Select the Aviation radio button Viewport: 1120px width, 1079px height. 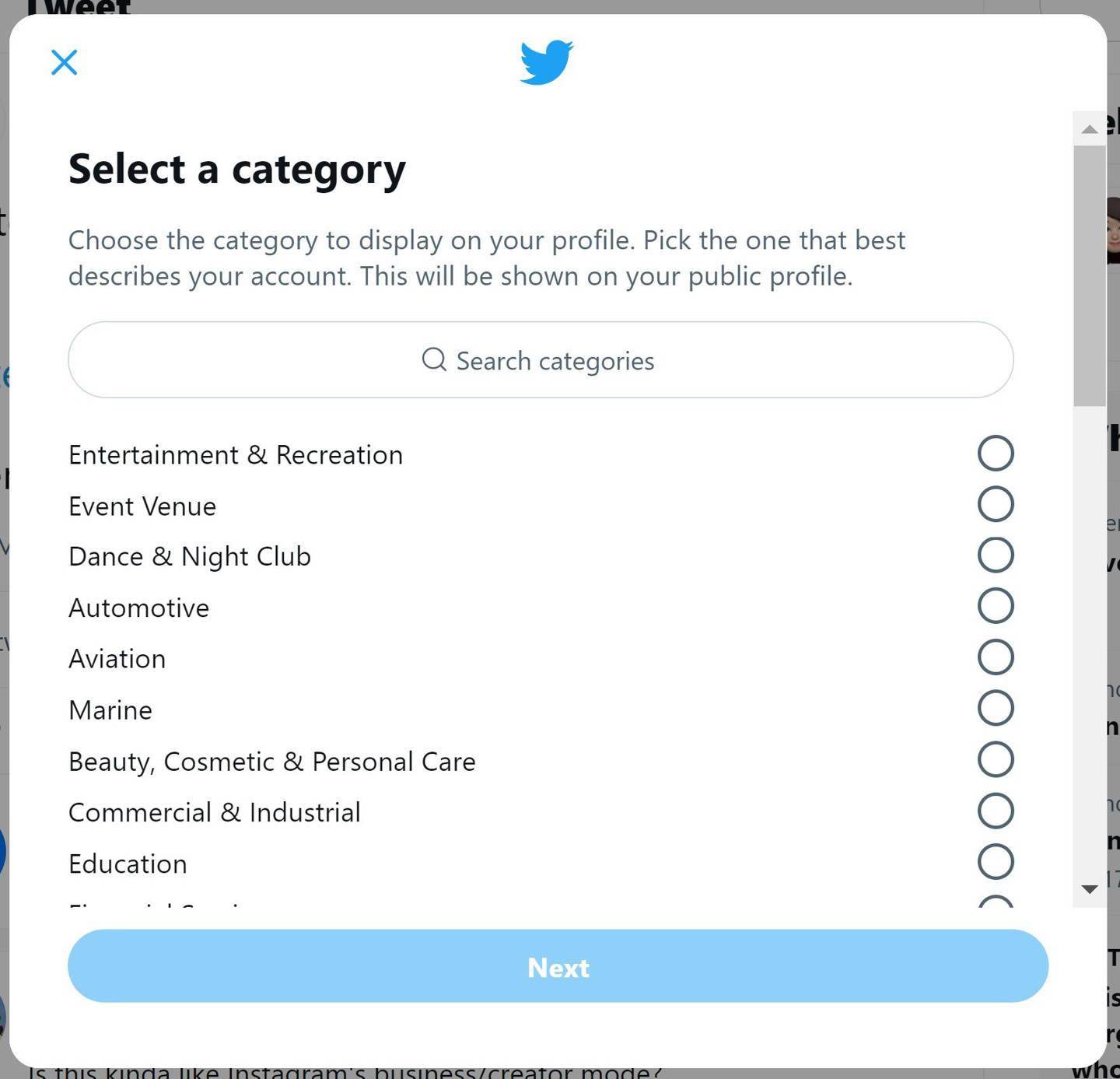coord(996,657)
